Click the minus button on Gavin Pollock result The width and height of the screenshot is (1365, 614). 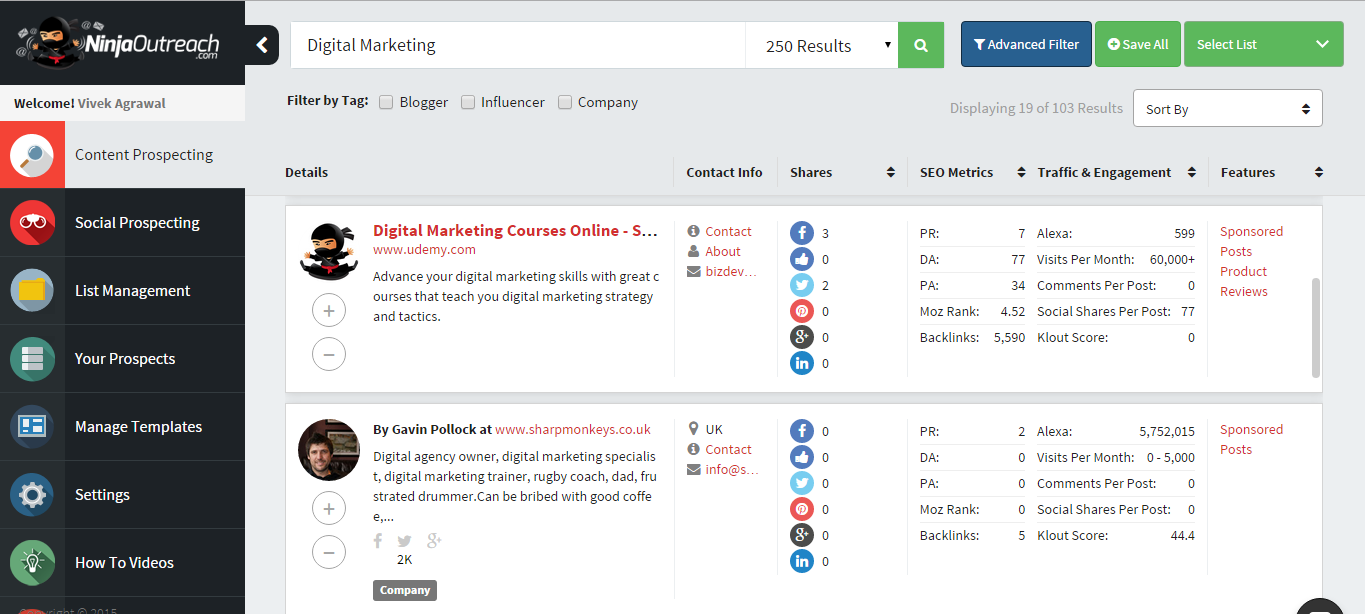pyautogui.click(x=329, y=552)
